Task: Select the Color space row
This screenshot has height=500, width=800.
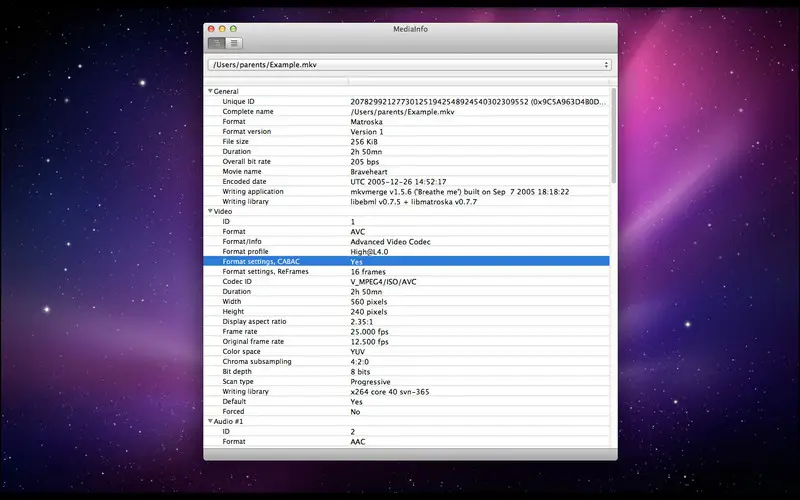Action: pos(406,352)
